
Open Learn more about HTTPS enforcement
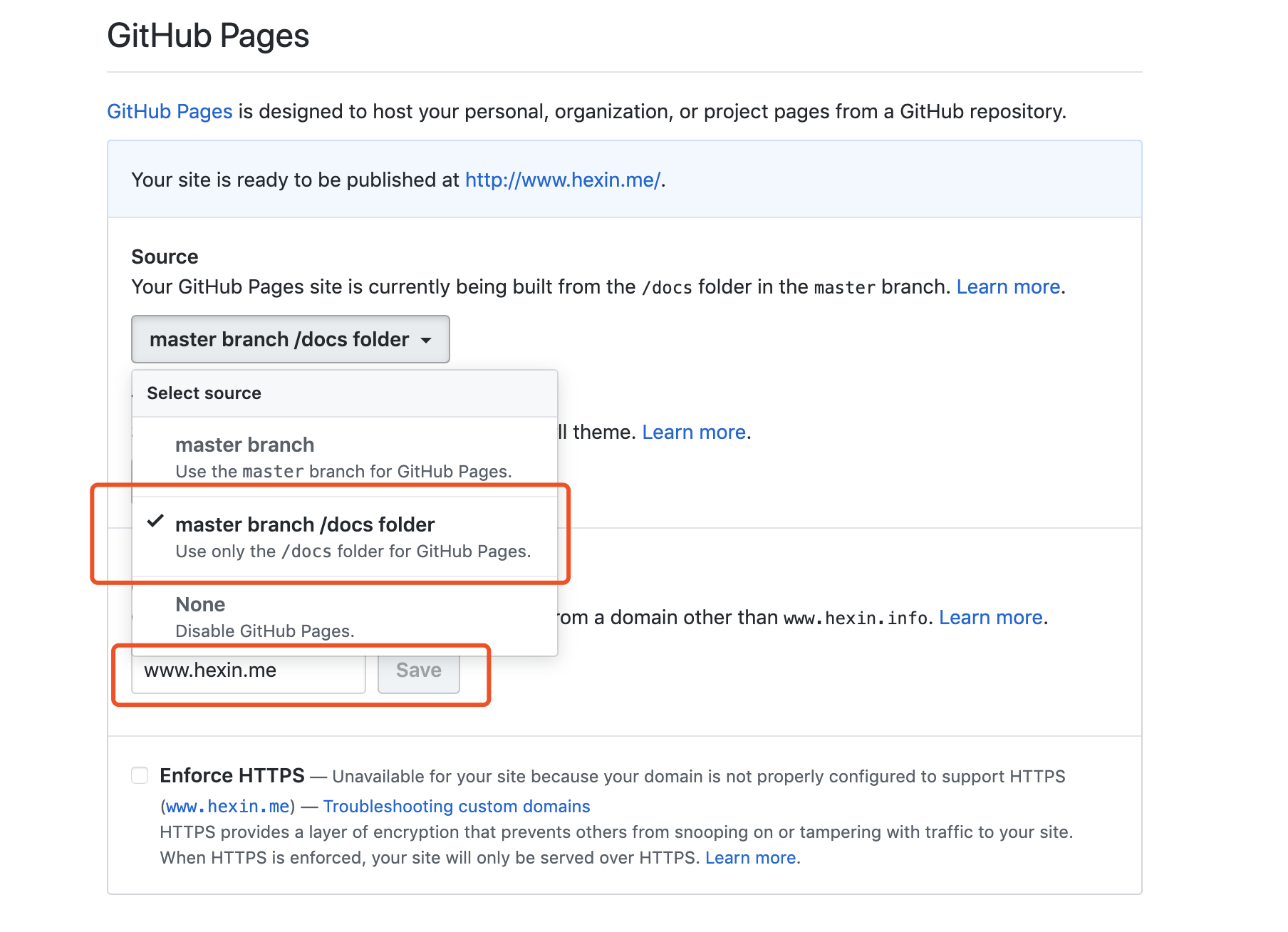pyautogui.click(x=749, y=857)
